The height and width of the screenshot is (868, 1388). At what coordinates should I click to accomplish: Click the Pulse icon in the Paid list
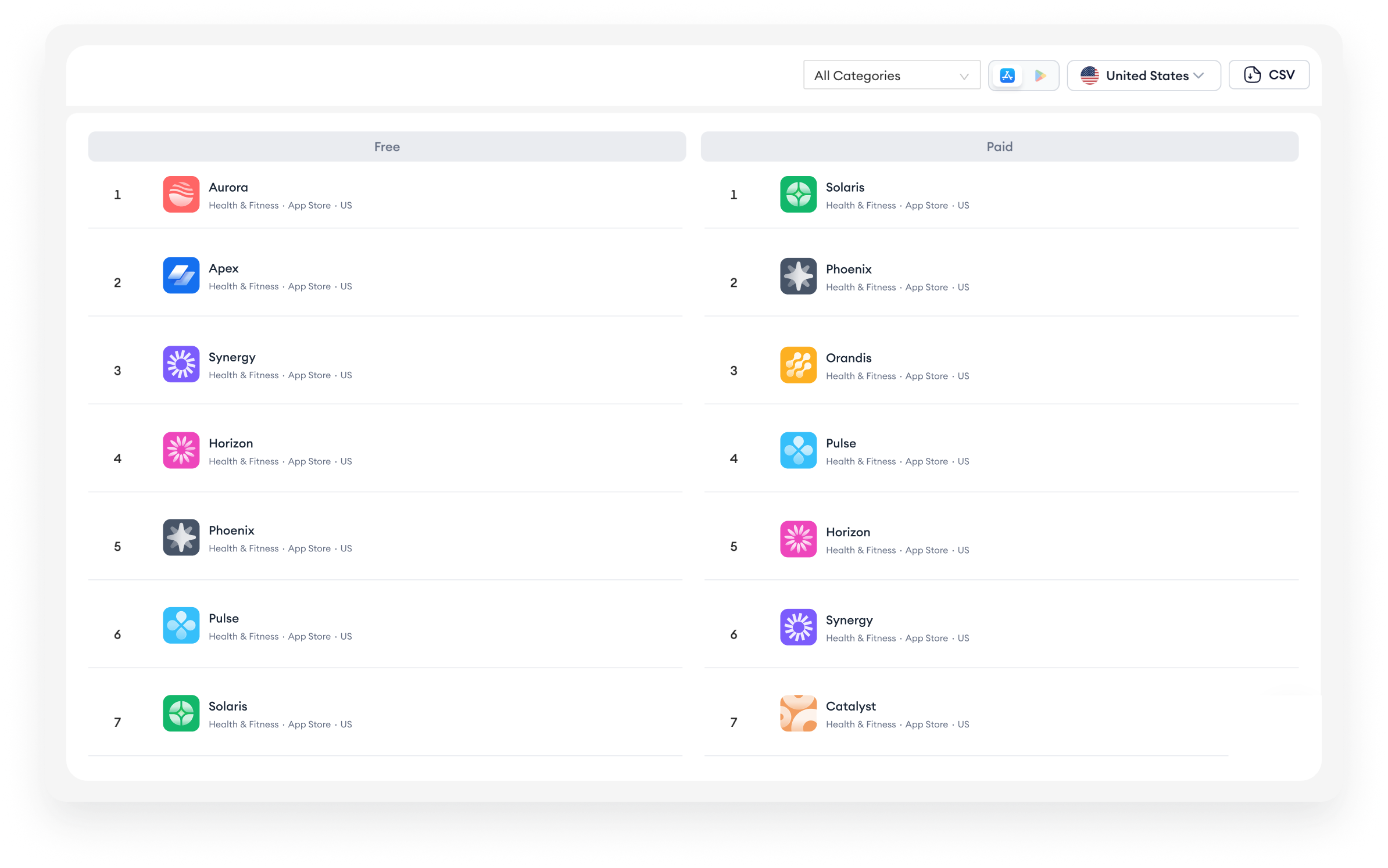798,450
